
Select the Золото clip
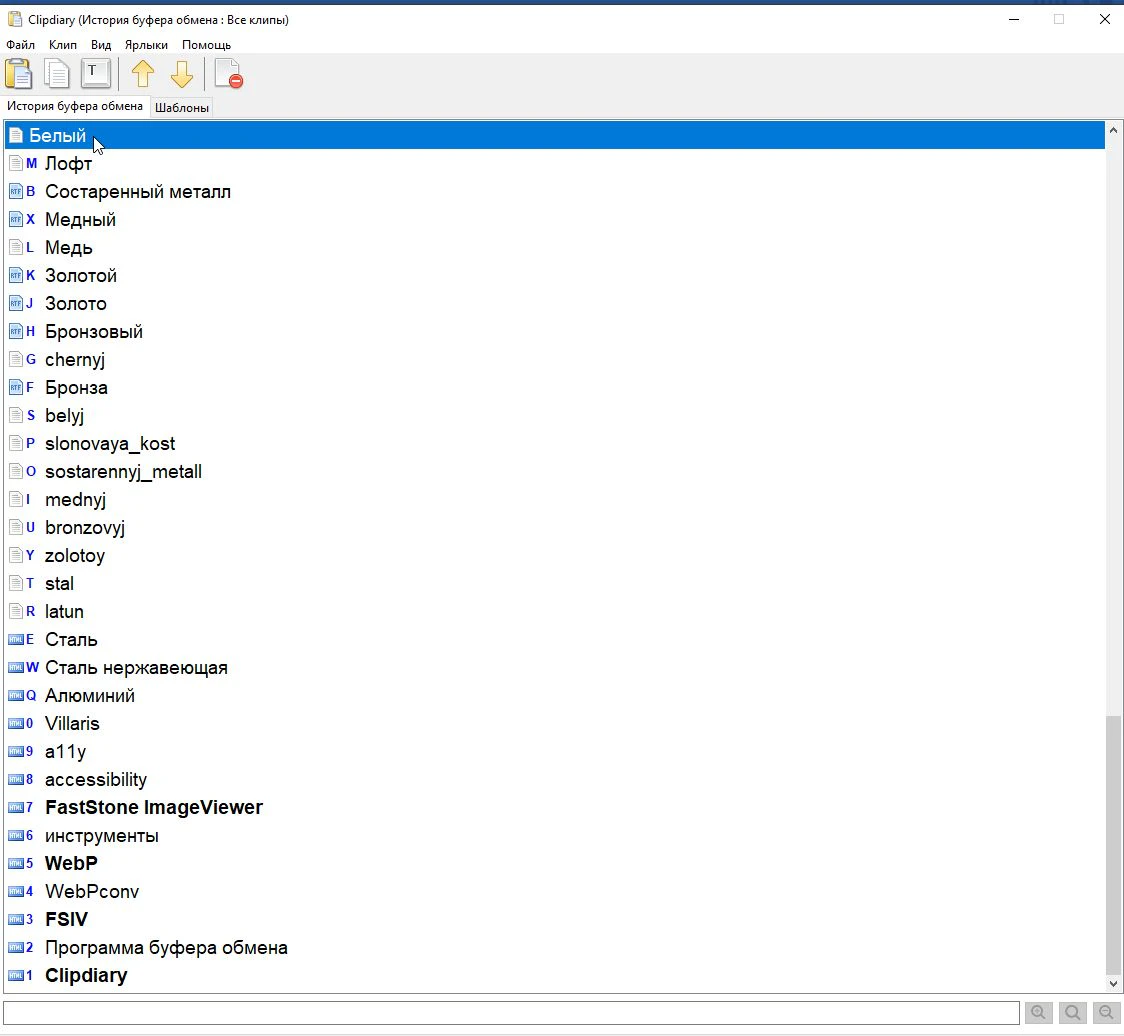point(555,303)
